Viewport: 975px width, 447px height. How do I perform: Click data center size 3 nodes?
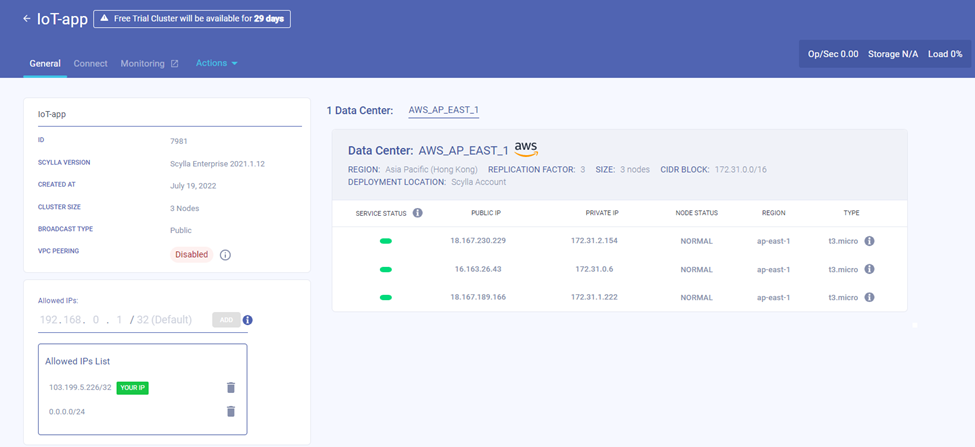point(635,169)
